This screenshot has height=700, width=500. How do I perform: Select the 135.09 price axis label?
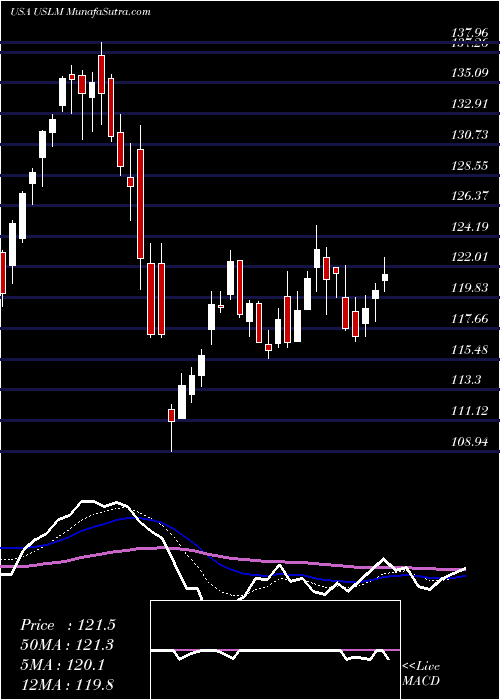tap(471, 73)
